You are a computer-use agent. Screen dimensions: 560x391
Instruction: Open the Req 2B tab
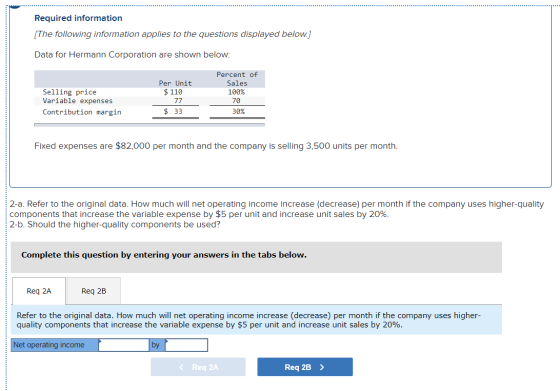point(94,291)
